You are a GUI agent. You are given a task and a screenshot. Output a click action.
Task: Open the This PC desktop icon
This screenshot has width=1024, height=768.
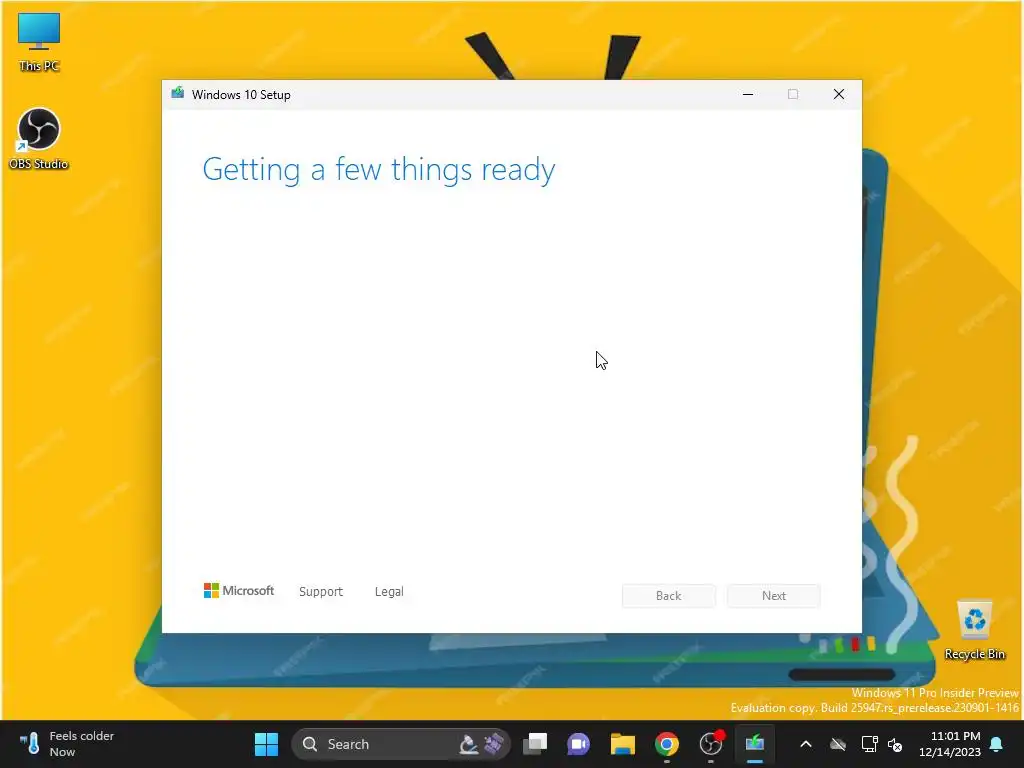tap(39, 42)
